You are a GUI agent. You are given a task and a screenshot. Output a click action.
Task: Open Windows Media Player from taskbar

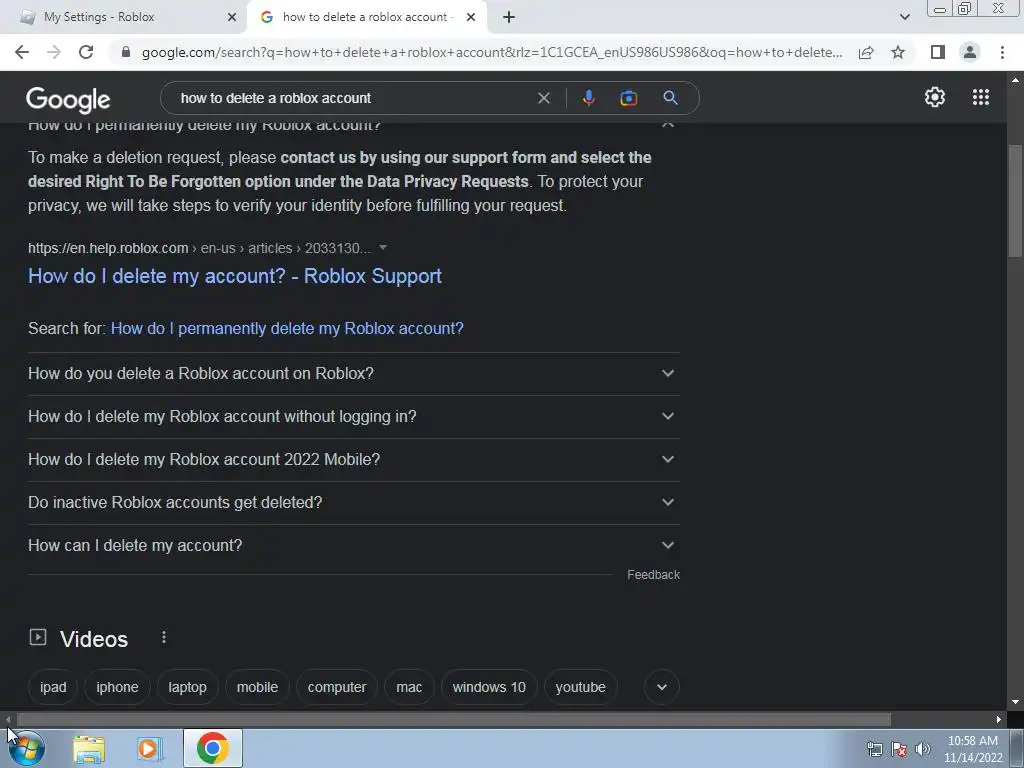pyautogui.click(x=149, y=748)
